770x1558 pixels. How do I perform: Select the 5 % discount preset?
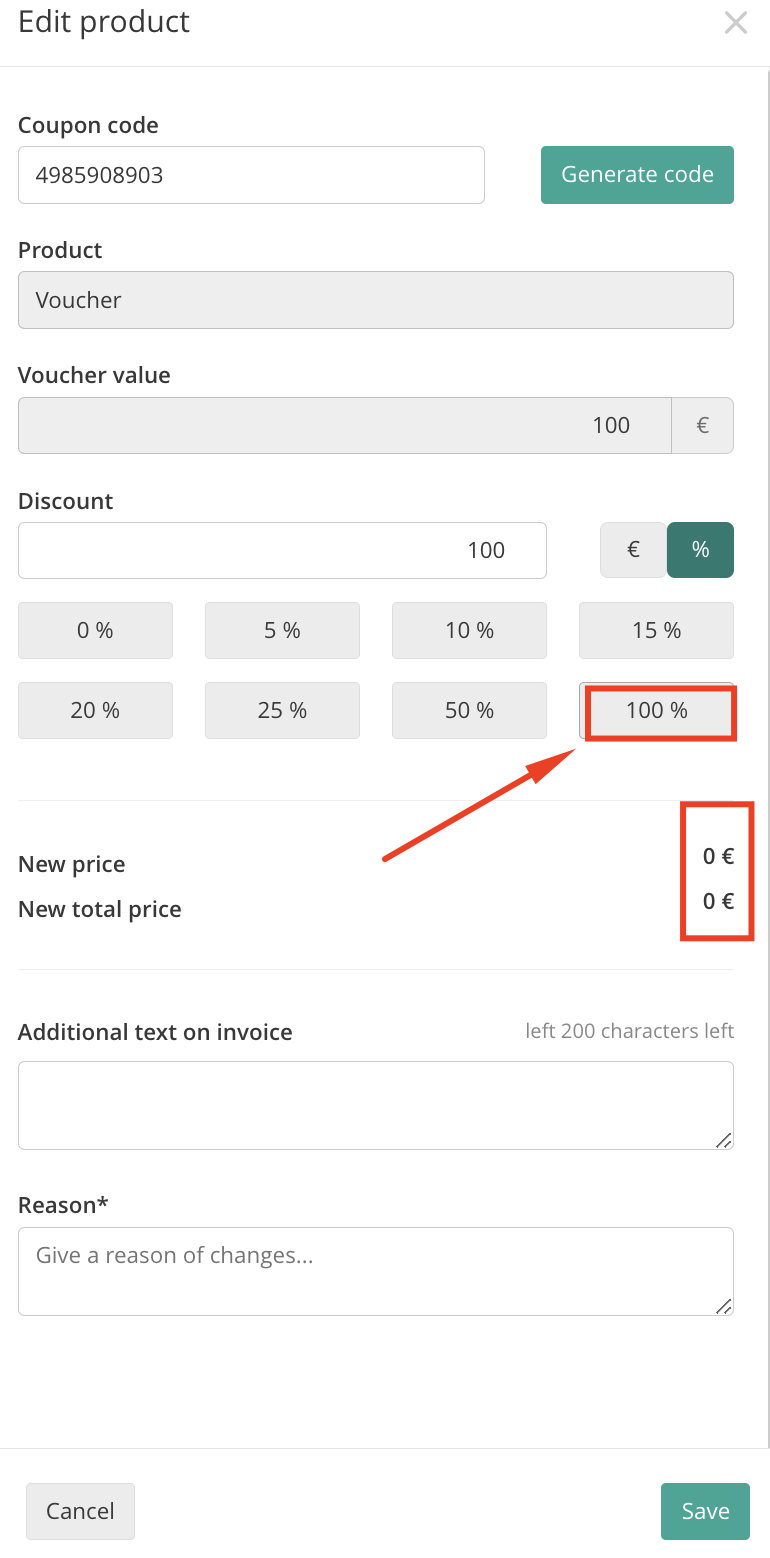click(x=282, y=630)
